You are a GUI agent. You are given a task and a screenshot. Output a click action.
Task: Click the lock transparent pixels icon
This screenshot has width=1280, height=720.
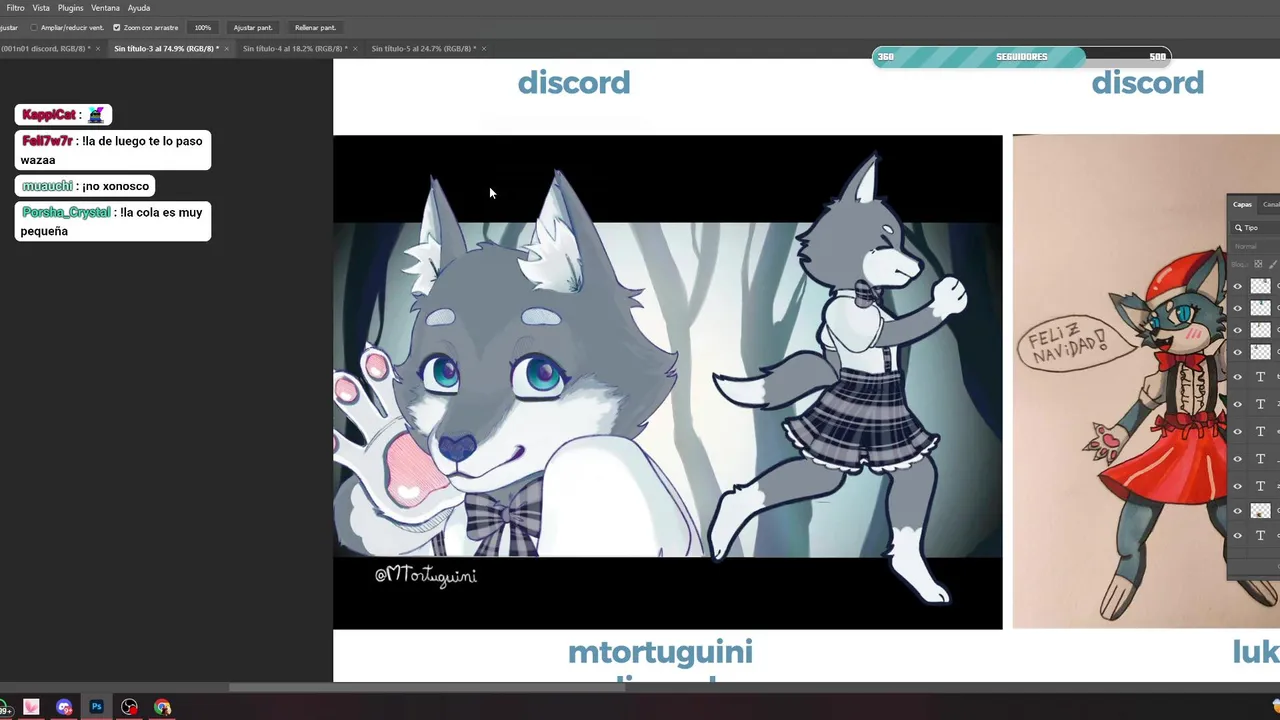(x=1258, y=264)
